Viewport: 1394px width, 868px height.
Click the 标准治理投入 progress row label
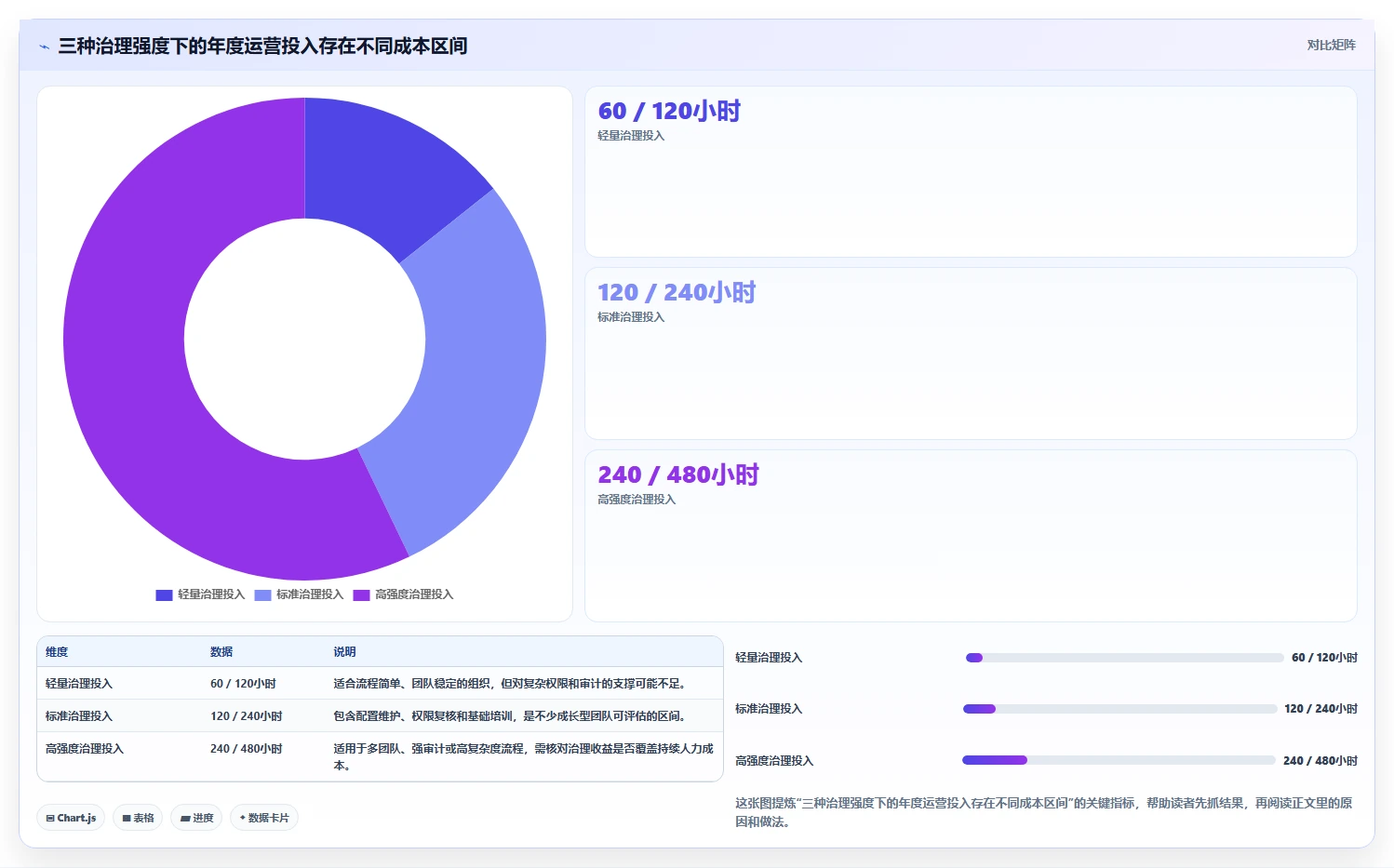tap(769, 709)
